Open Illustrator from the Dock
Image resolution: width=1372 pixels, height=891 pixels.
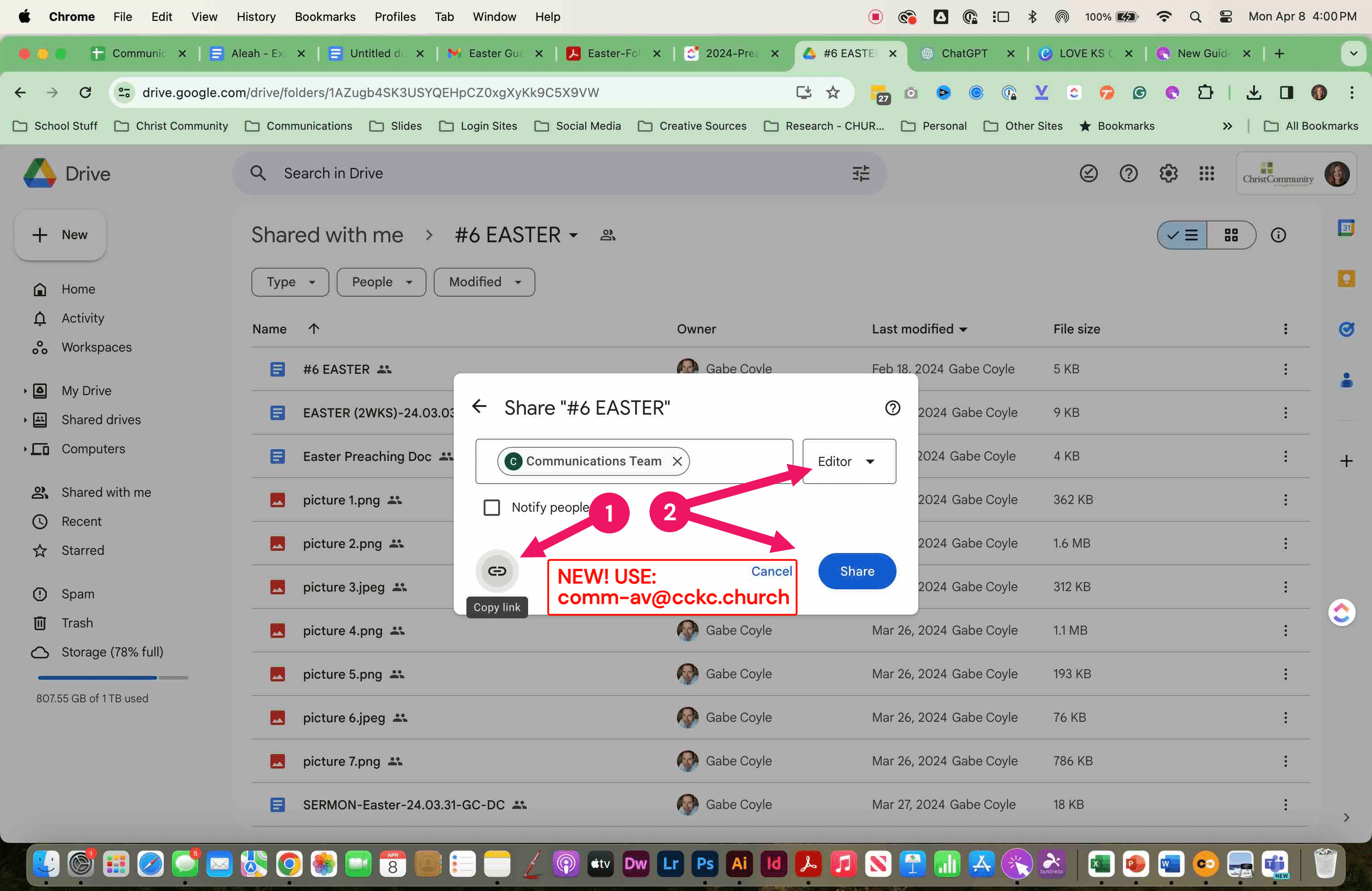pos(739,863)
